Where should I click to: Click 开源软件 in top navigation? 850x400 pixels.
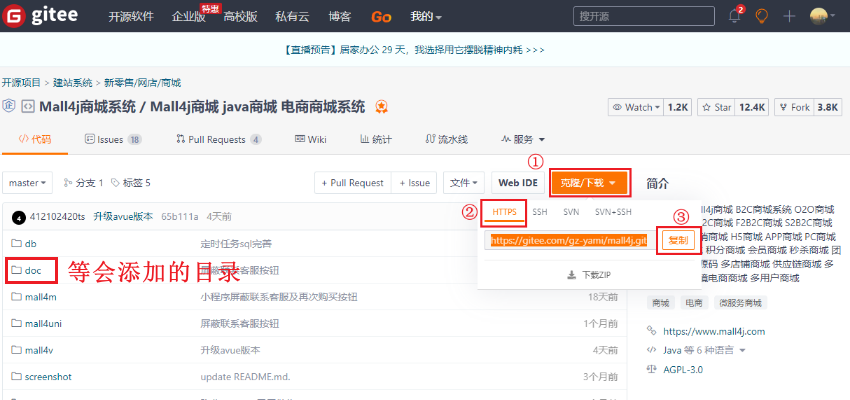tap(131, 17)
